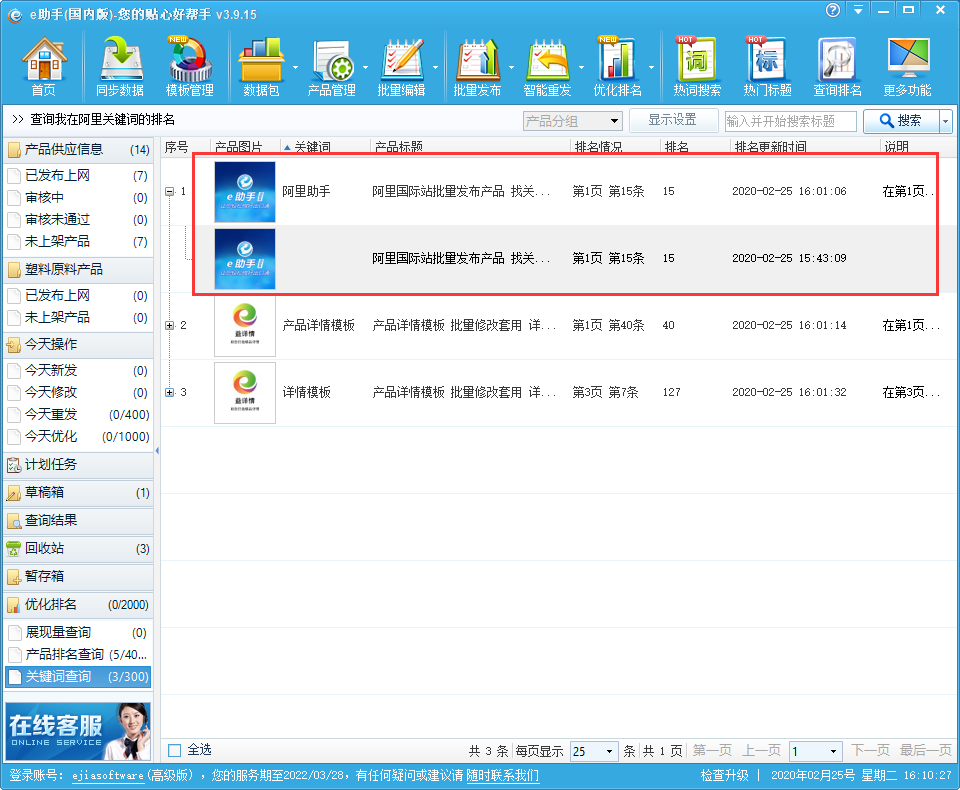Click the 在线客服 online service banner
The height and width of the screenshot is (790, 960).
tap(78, 732)
